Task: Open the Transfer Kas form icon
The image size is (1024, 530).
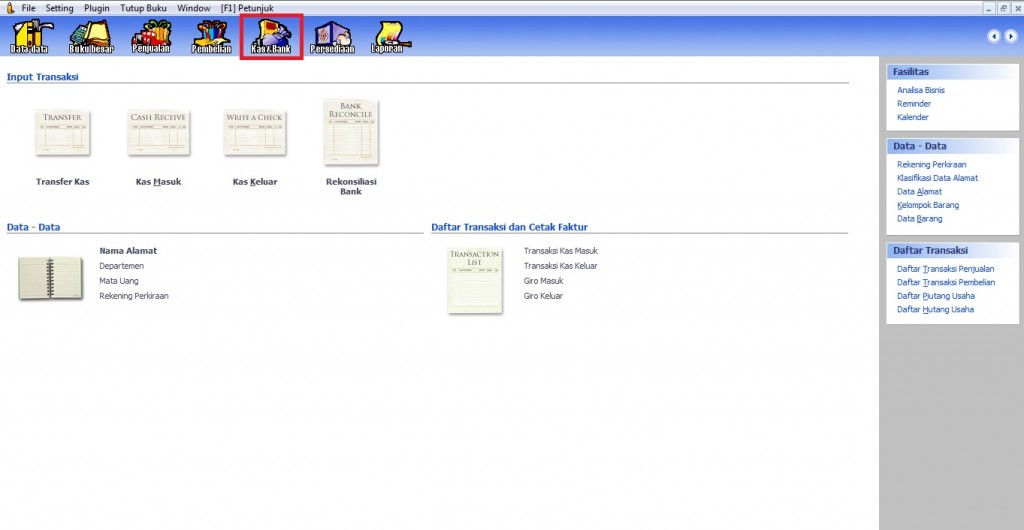Action: tap(62, 133)
